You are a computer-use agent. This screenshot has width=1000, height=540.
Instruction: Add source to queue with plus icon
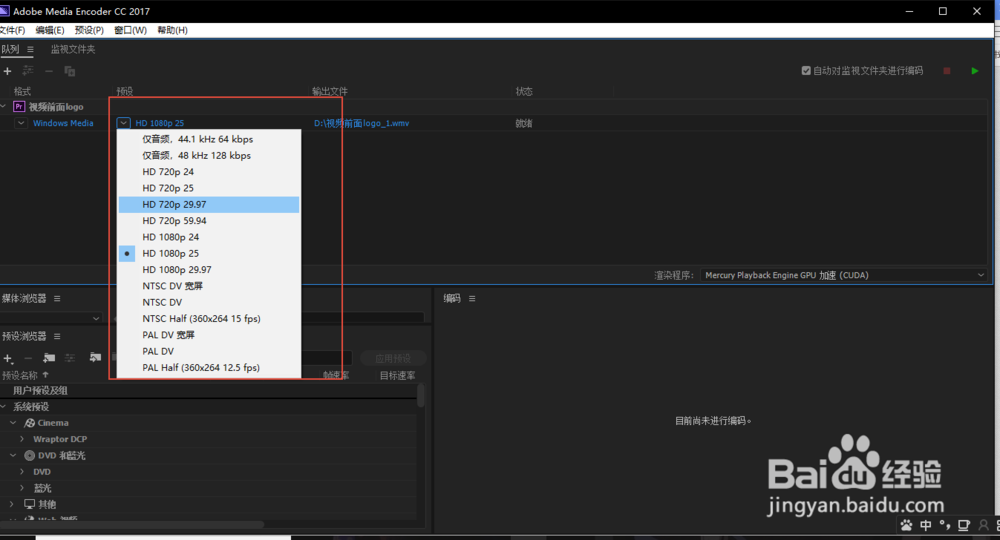pos(8,71)
